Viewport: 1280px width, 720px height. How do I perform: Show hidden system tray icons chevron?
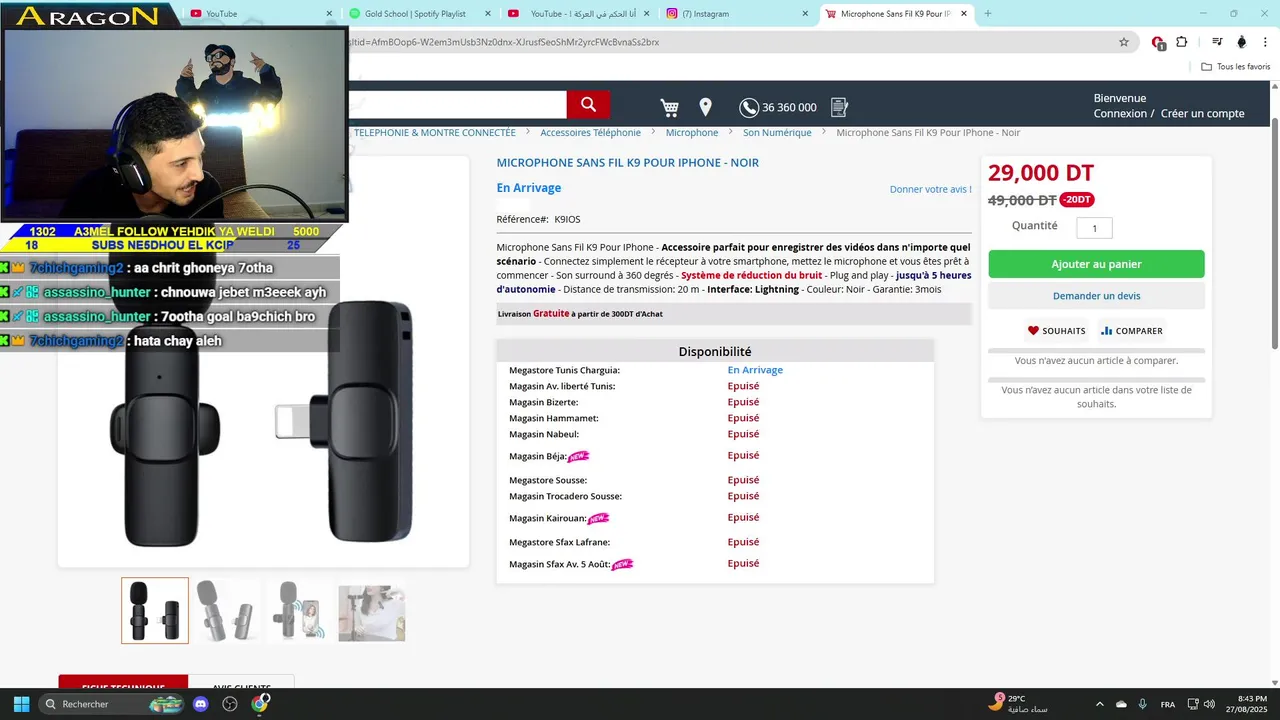[x=1100, y=704]
